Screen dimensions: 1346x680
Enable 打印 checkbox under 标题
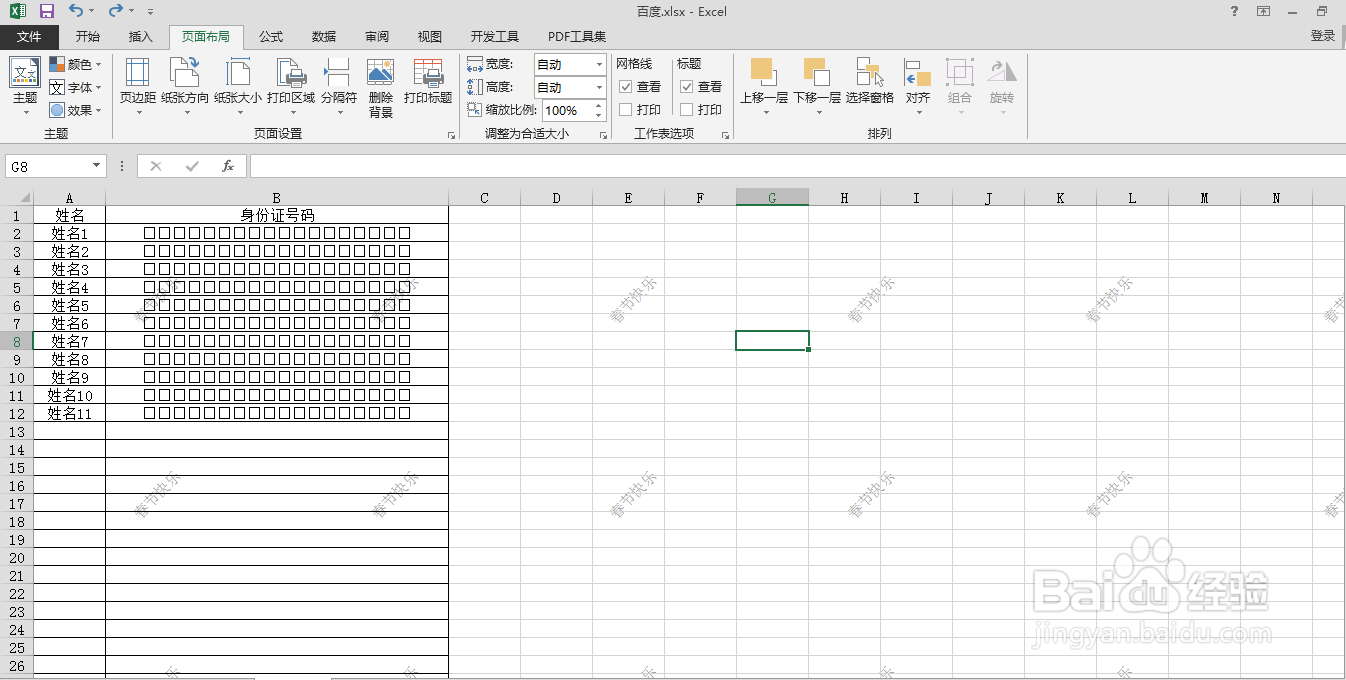pyautogui.click(x=686, y=109)
